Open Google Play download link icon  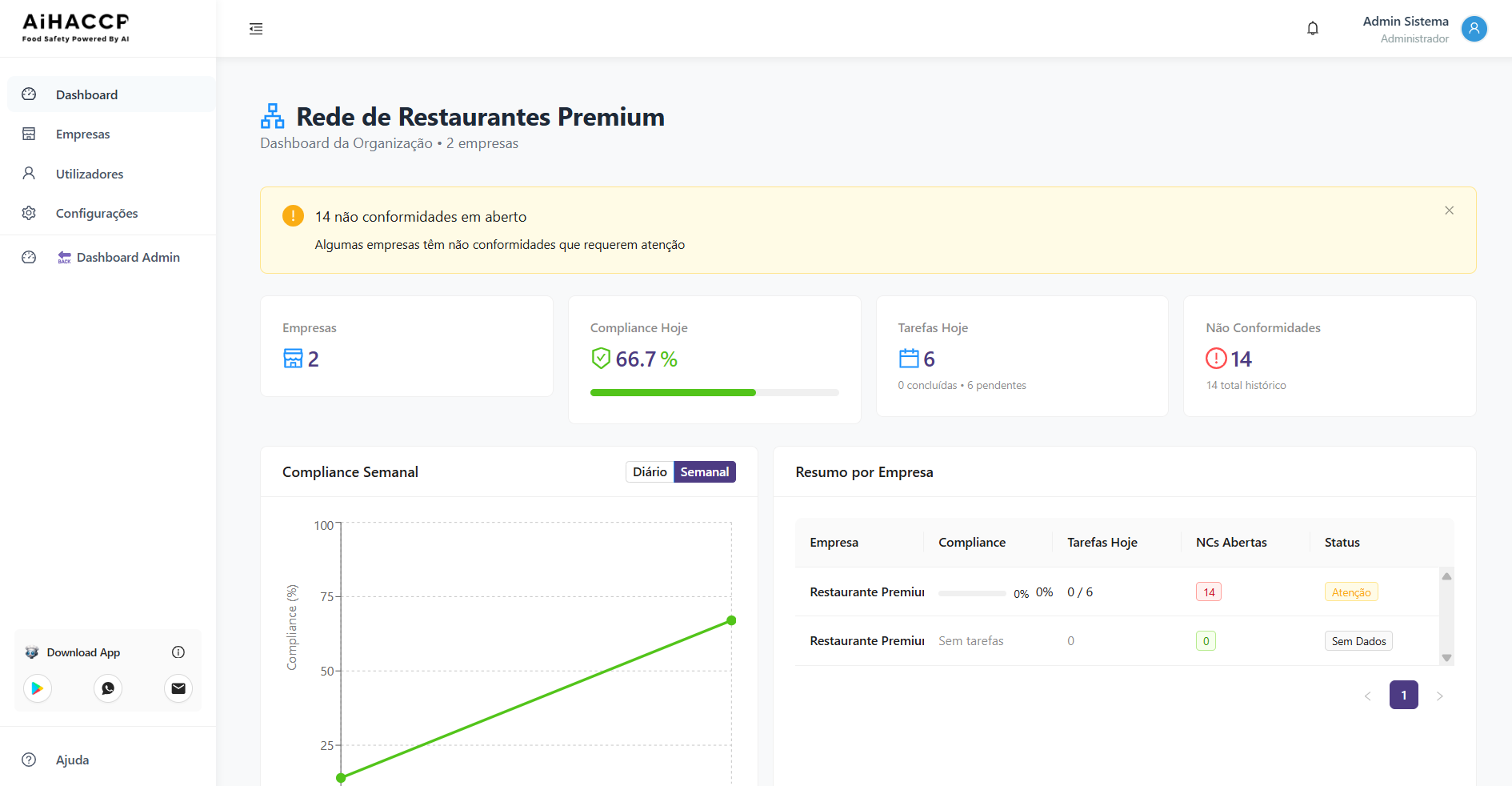(x=38, y=688)
